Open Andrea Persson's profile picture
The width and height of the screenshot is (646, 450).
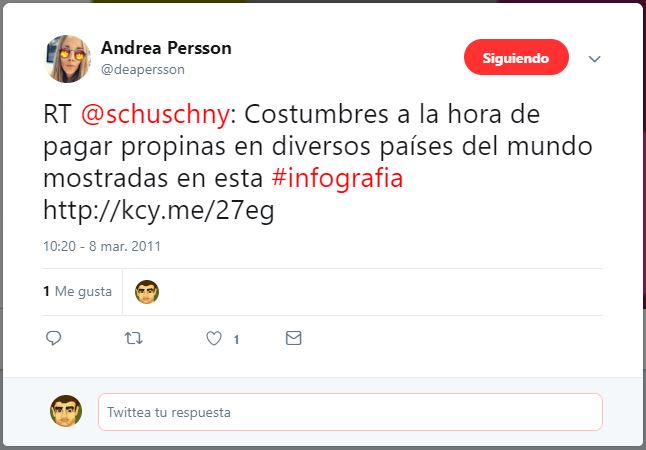pyautogui.click(x=68, y=59)
